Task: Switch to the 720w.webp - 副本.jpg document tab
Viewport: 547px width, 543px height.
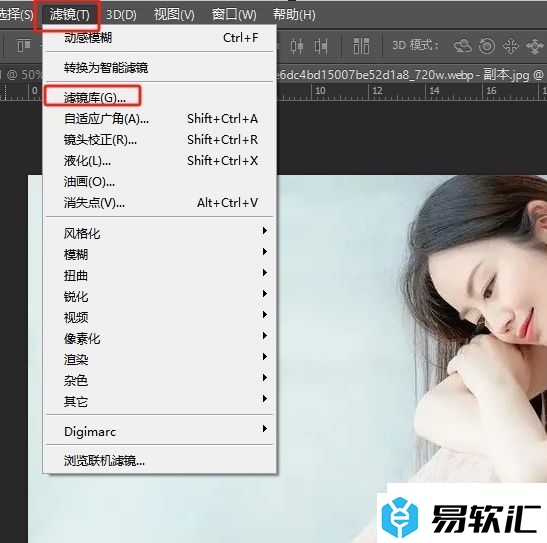Action: tap(412, 74)
